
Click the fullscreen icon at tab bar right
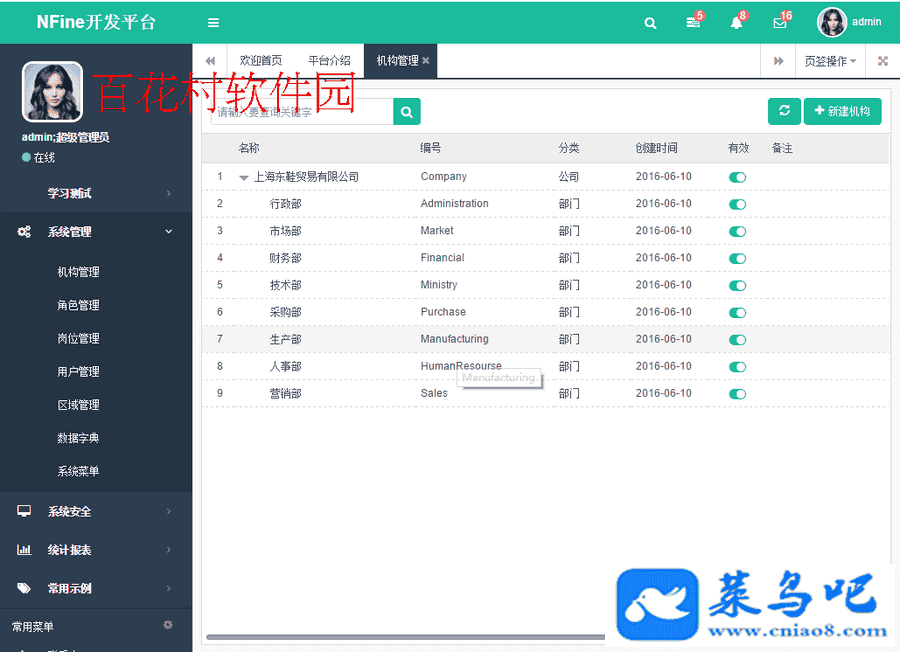point(883,61)
